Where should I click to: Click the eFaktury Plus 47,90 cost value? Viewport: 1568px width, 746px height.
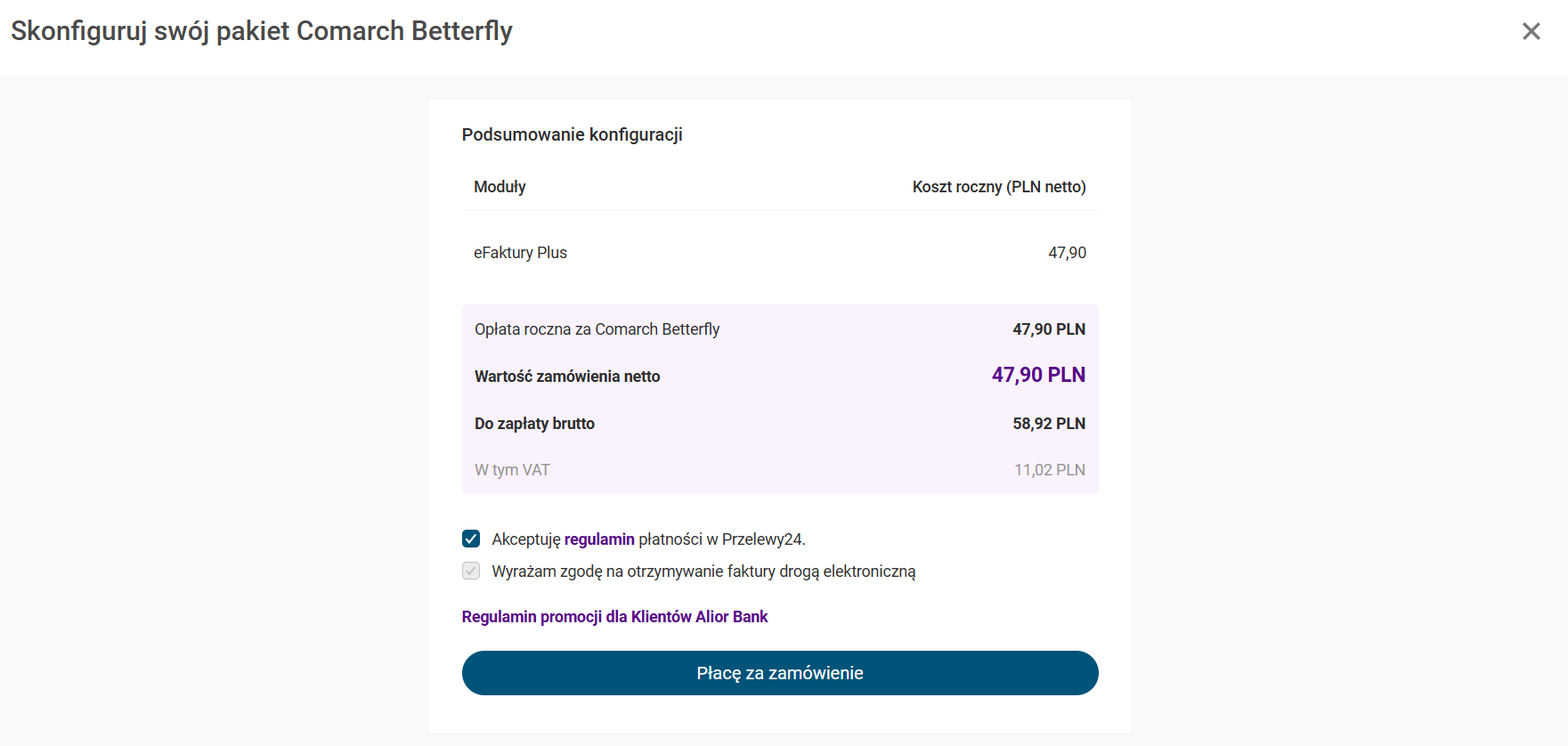tap(1067, 253)
